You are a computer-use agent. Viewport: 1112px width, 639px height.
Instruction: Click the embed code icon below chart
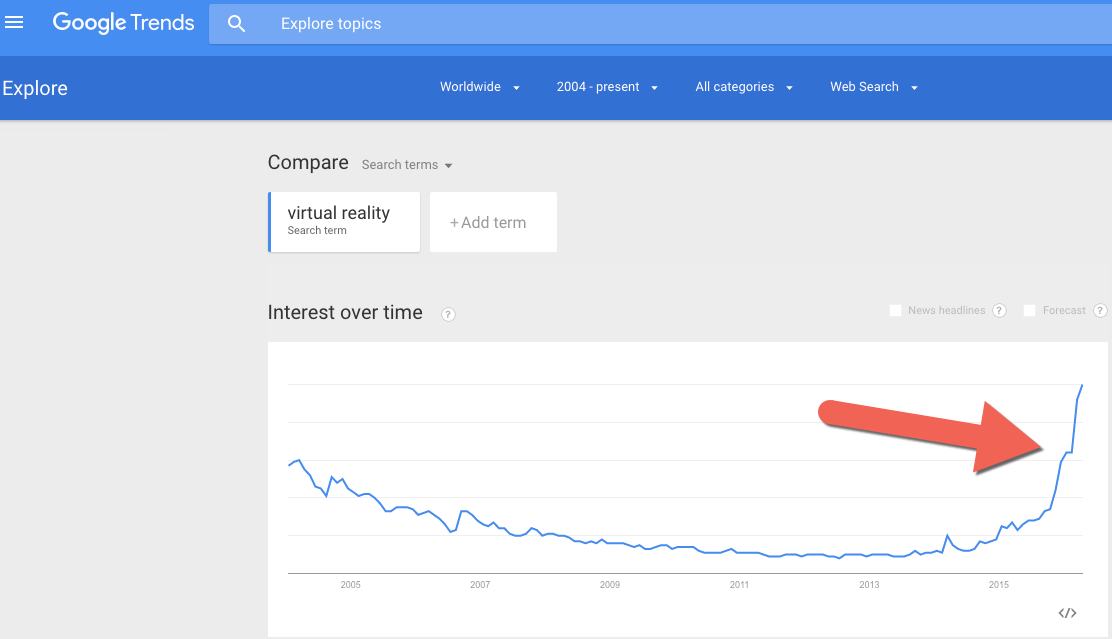(x=1067, y=613)
